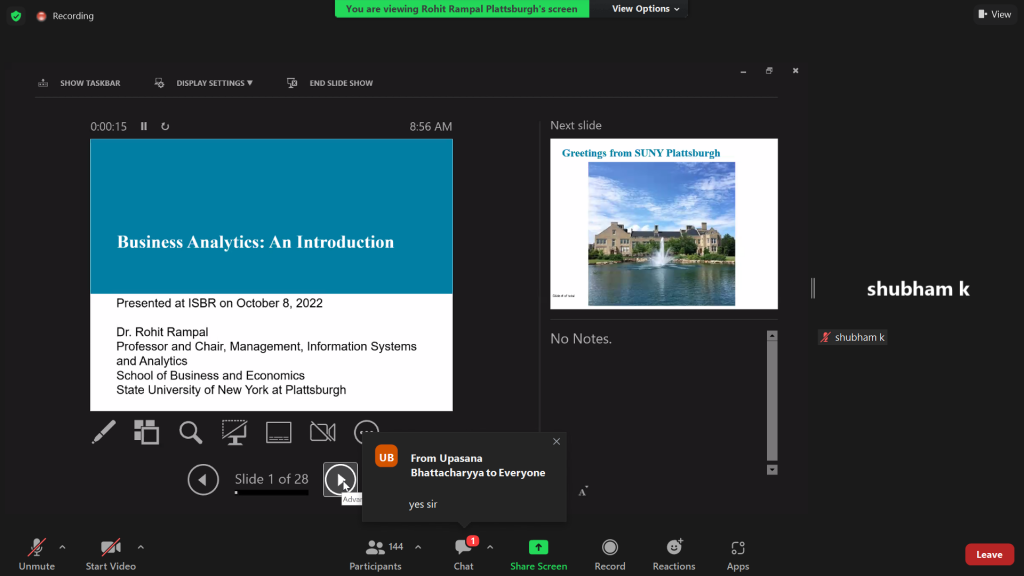This screenshot has height=576, width=1024.
Task: Unmute the microphone
Action: 37,554
